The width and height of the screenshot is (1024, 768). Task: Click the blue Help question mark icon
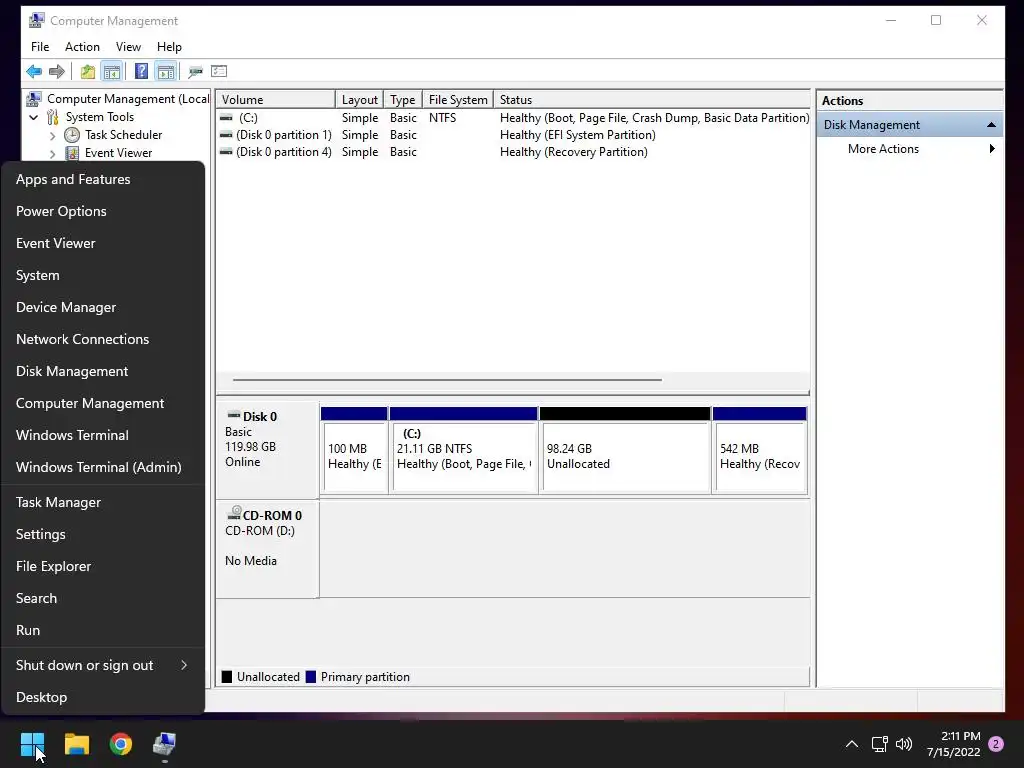tap(141, 71)
